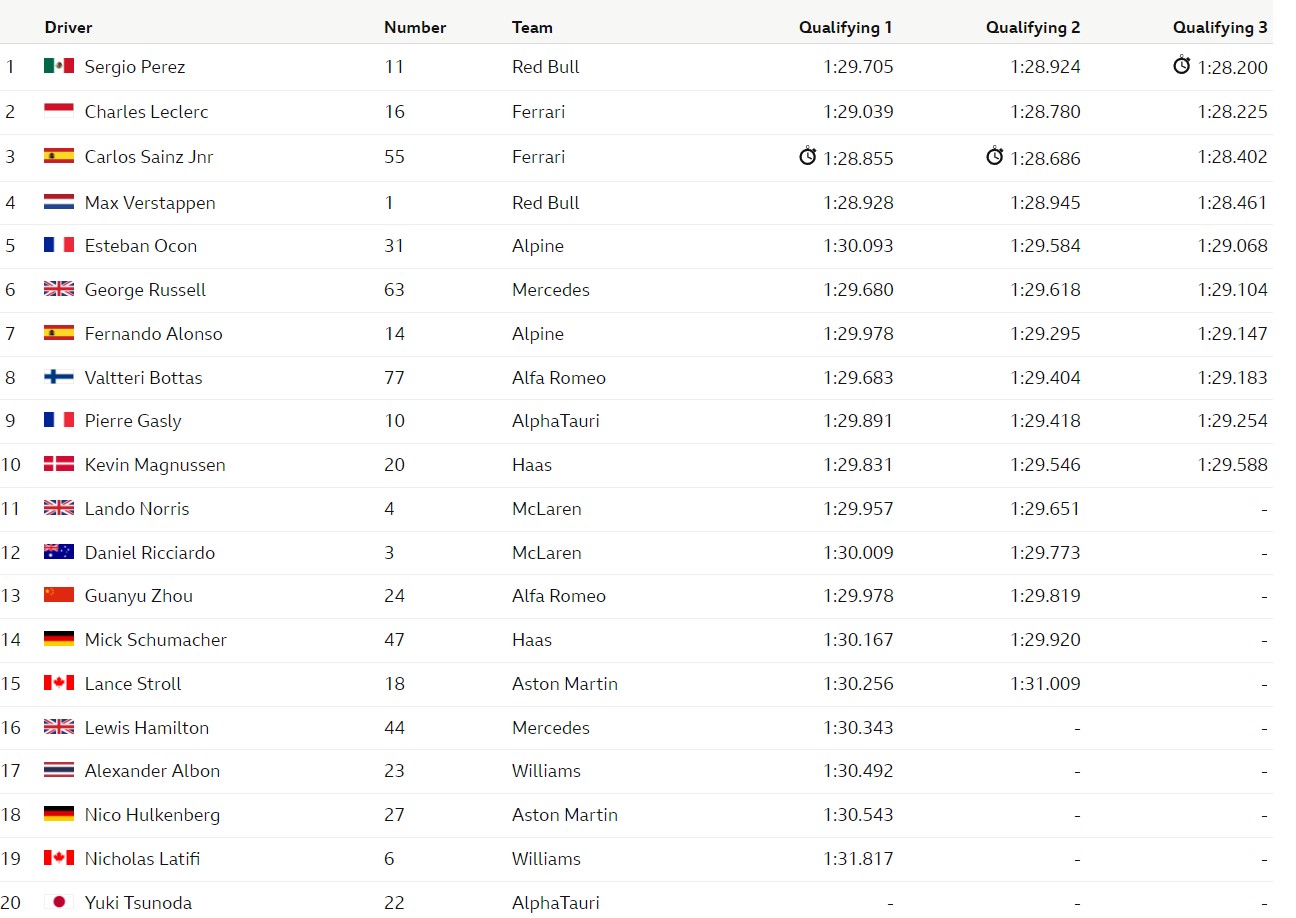Click the Finnish flag beside Valtteri Bottas

coord(59,377)
